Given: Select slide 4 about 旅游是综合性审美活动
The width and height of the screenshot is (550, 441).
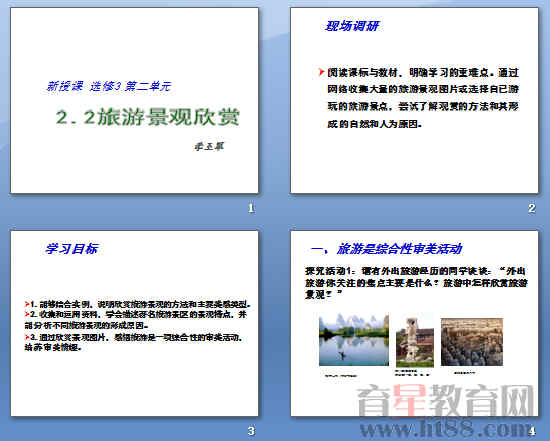Looking at the screenshot, I should coord(415,323).
